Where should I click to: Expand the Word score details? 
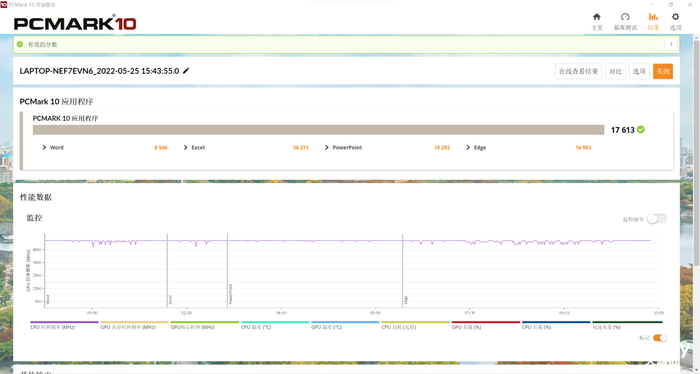(x=44, y=147)
